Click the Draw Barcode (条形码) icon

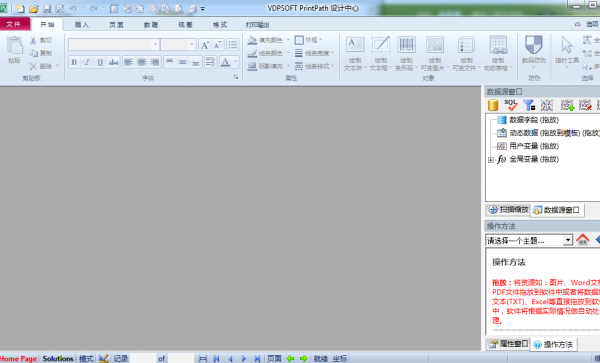tap(406, 44)
